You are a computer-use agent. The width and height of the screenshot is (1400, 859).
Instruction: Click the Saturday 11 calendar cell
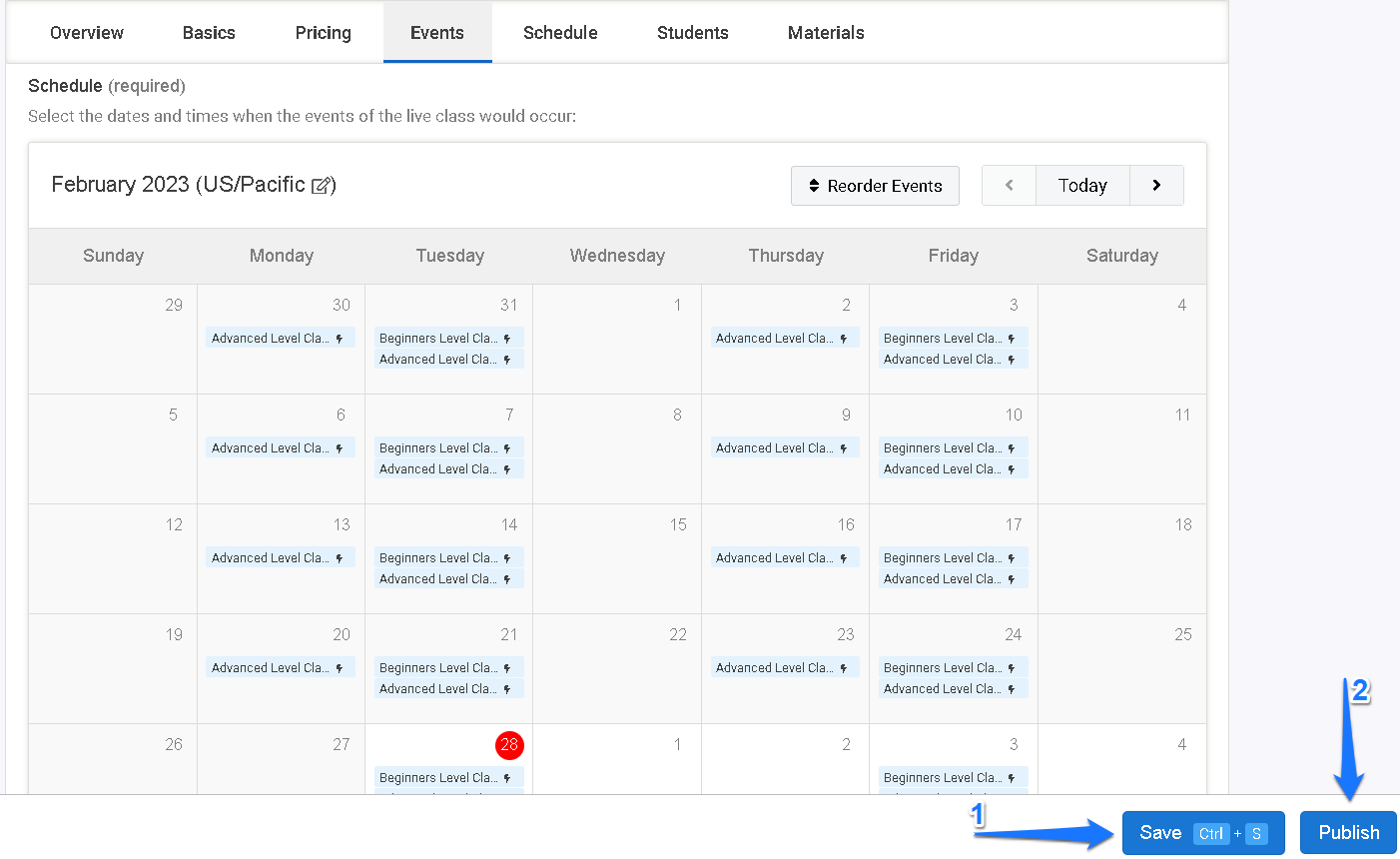(1122, 449)
